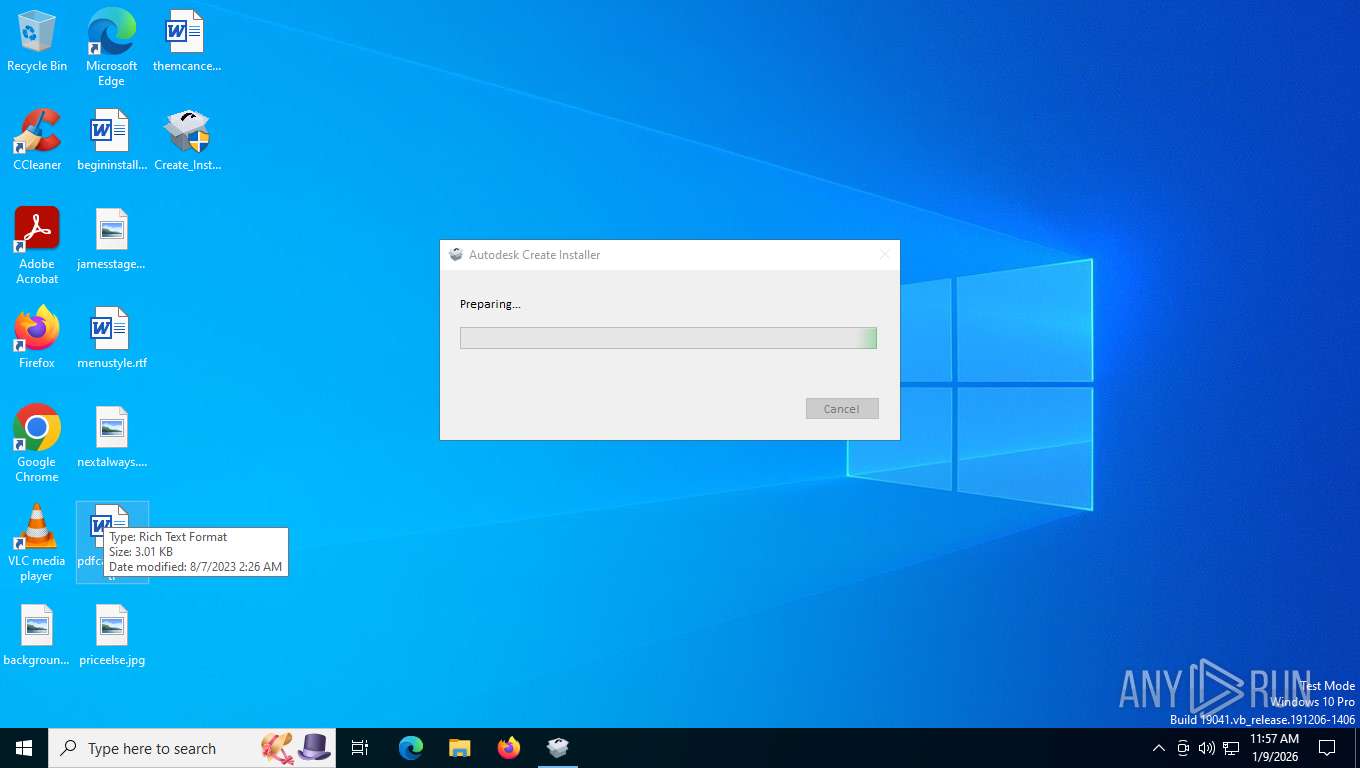Select the backgroun image file icon
Image resolution: width=1360 pixels, height=768 pixels.
(37, 634)
